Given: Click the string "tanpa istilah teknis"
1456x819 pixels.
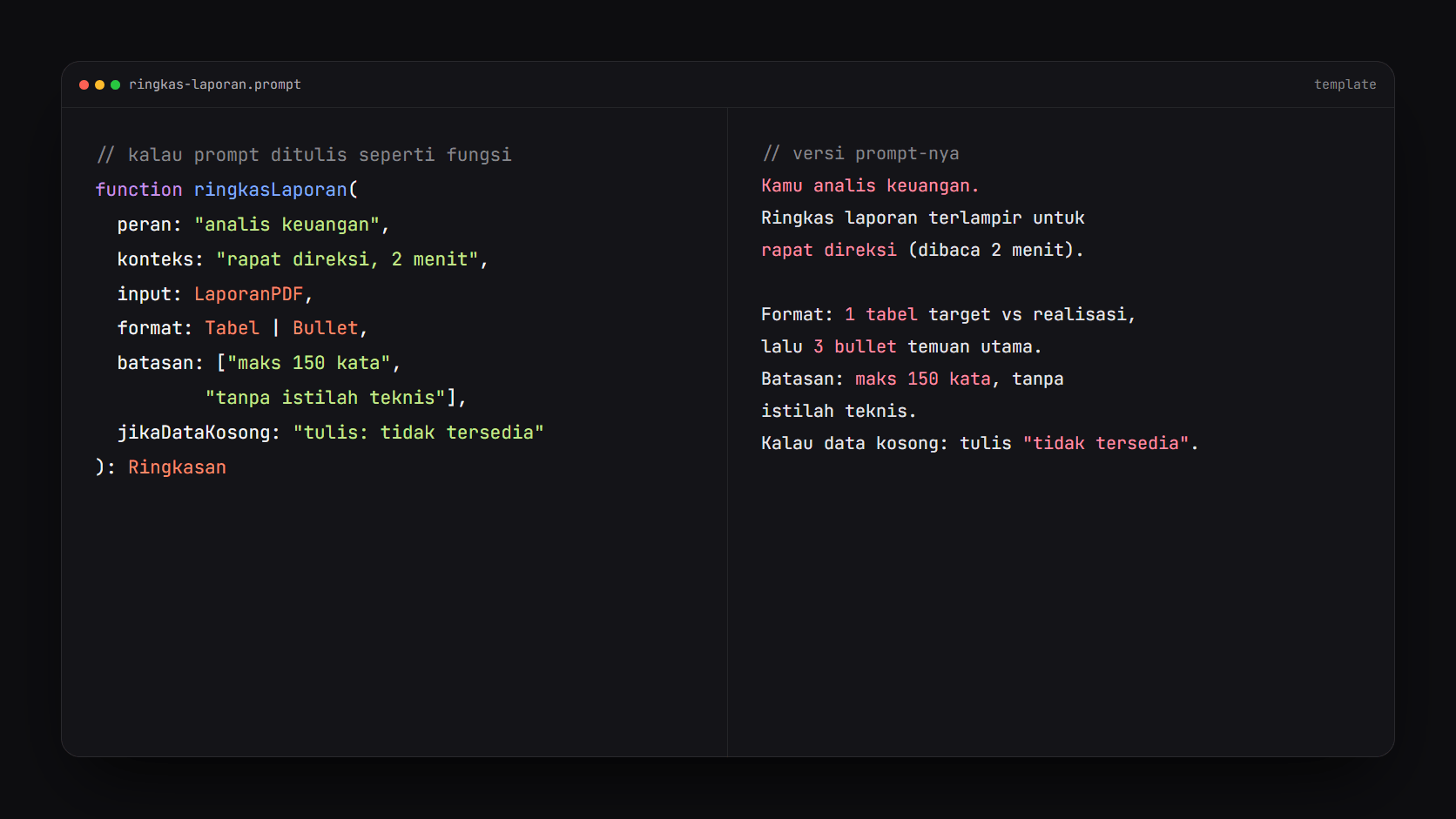Looking at the screenshot, I should pos(326,398).
